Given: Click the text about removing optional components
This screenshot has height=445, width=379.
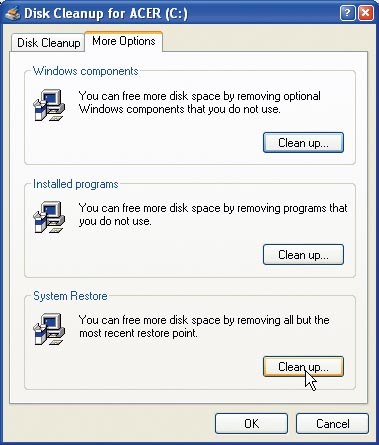Looking at the screenshot, I should pos(199,103).
